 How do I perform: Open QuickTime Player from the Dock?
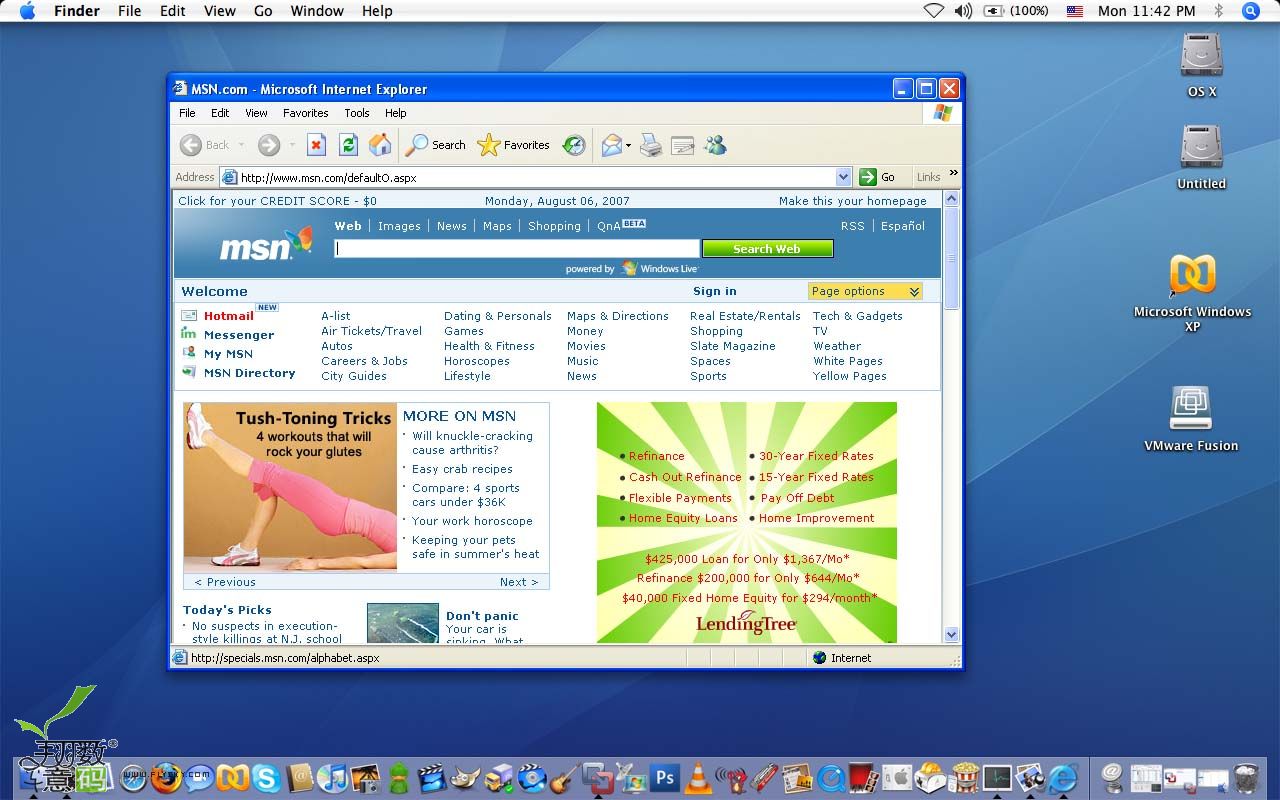[831, 777]
